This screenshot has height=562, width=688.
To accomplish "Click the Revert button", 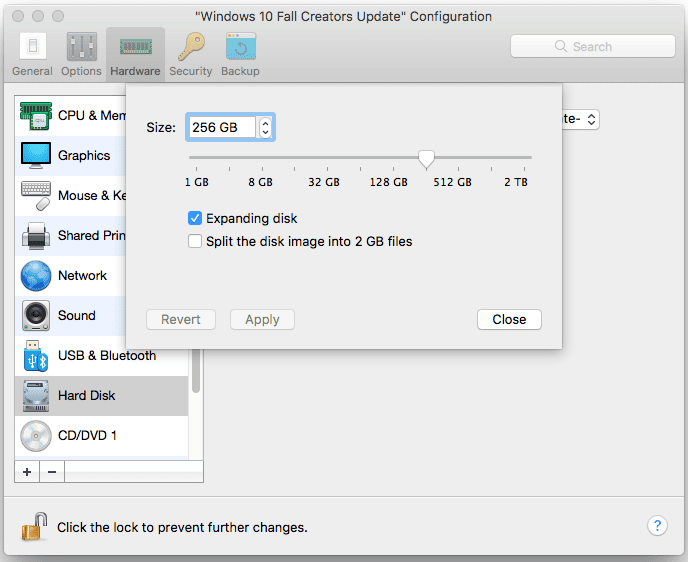I will pyautogui.click(x=181, y=319).
